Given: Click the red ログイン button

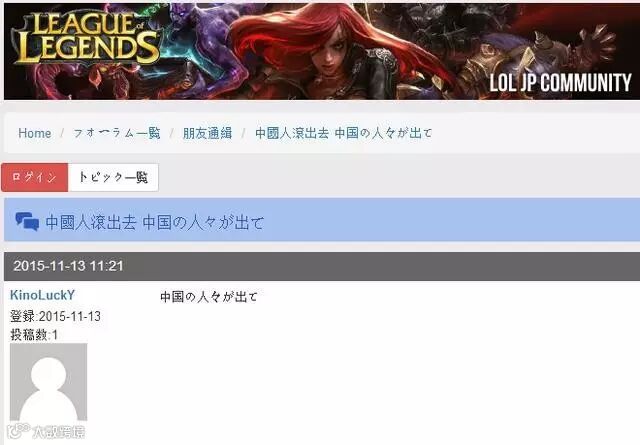Looking at the screenshot, I should click(35, 177).
